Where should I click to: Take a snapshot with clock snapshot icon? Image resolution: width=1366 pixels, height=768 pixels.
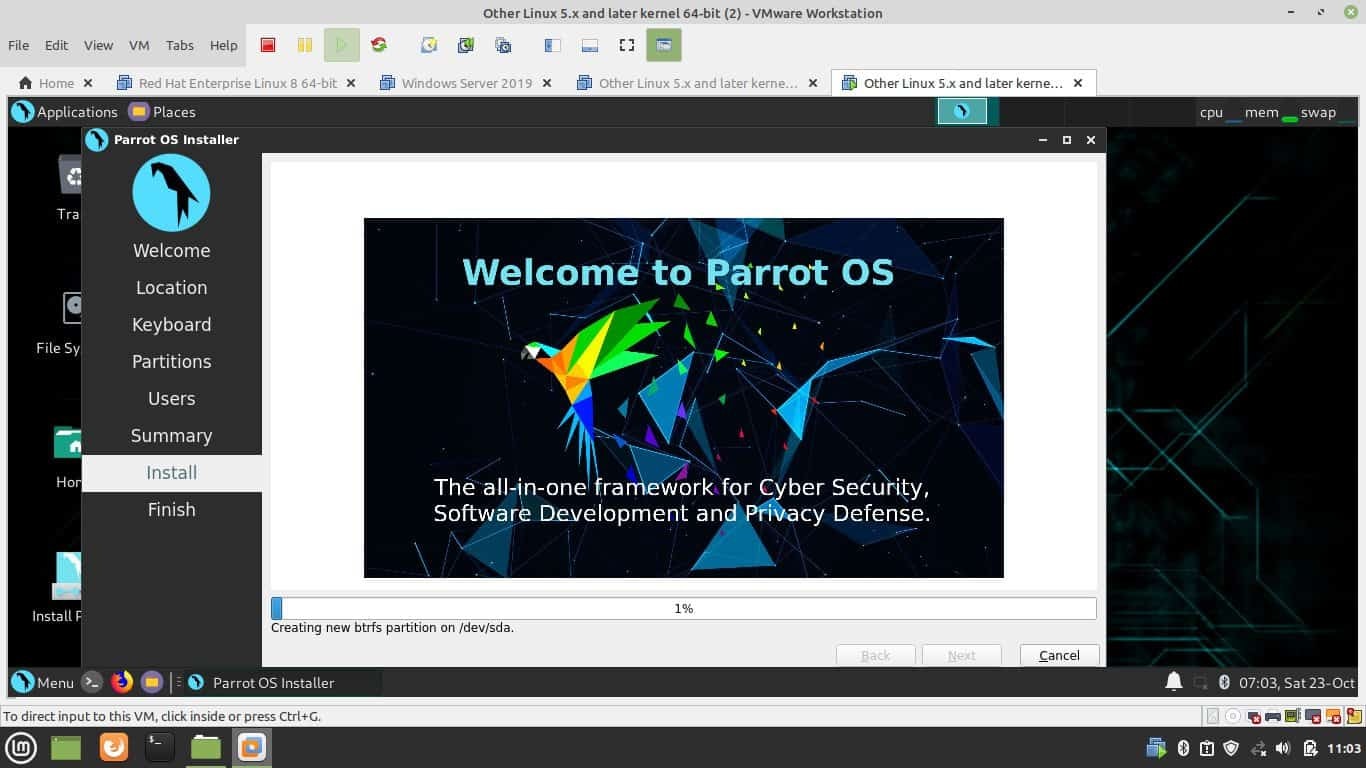coord(429,45)
